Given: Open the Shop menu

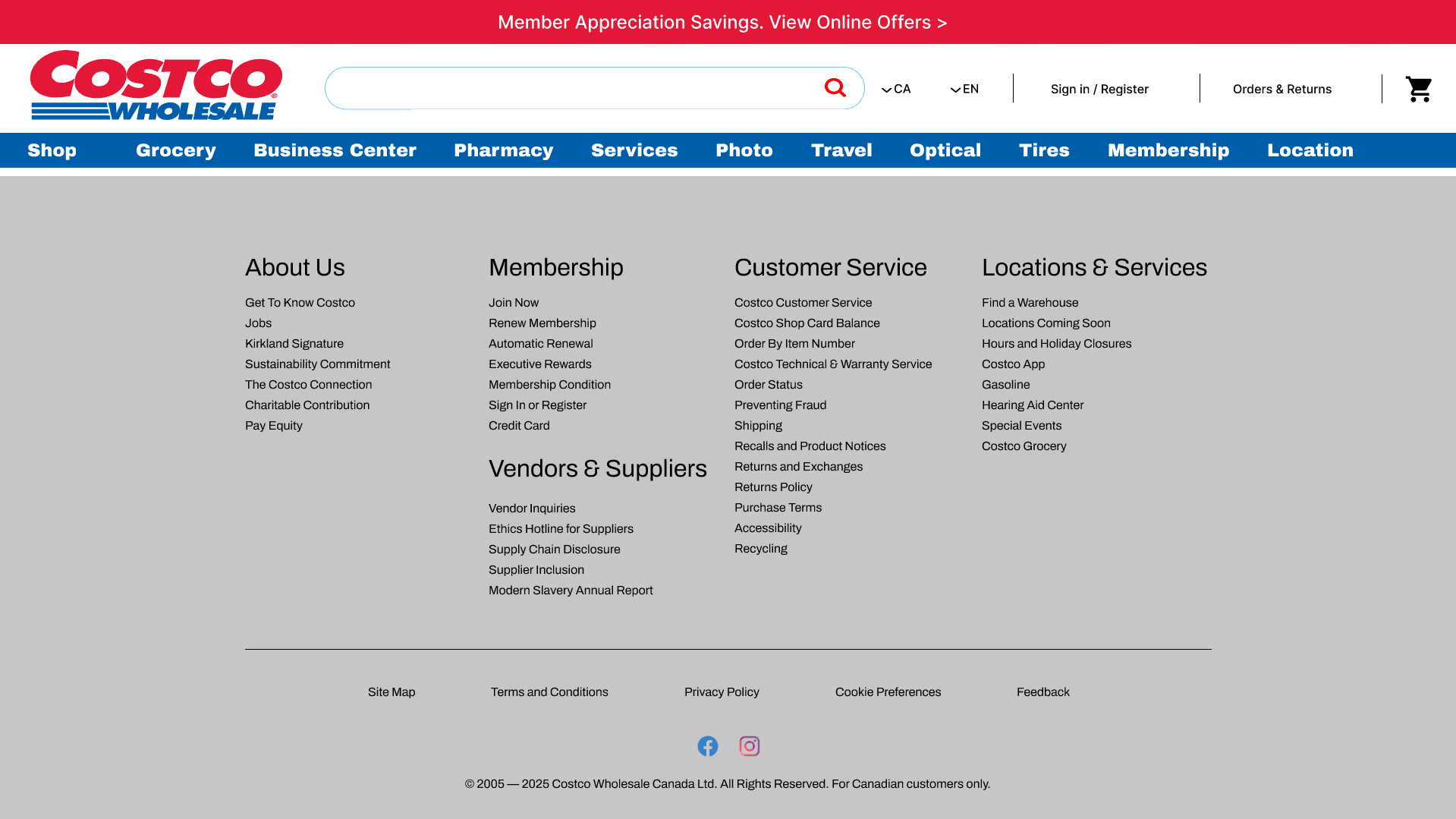Looking at the screenshot, I should [x=52, y=150].
